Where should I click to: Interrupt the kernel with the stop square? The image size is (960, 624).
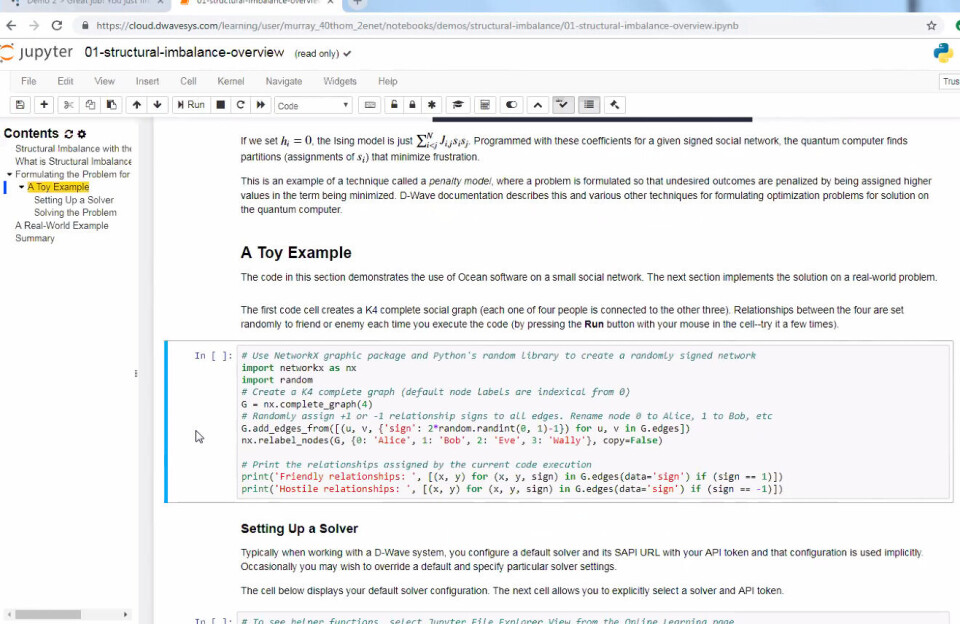pyautogui.click(x=220, y=105)
